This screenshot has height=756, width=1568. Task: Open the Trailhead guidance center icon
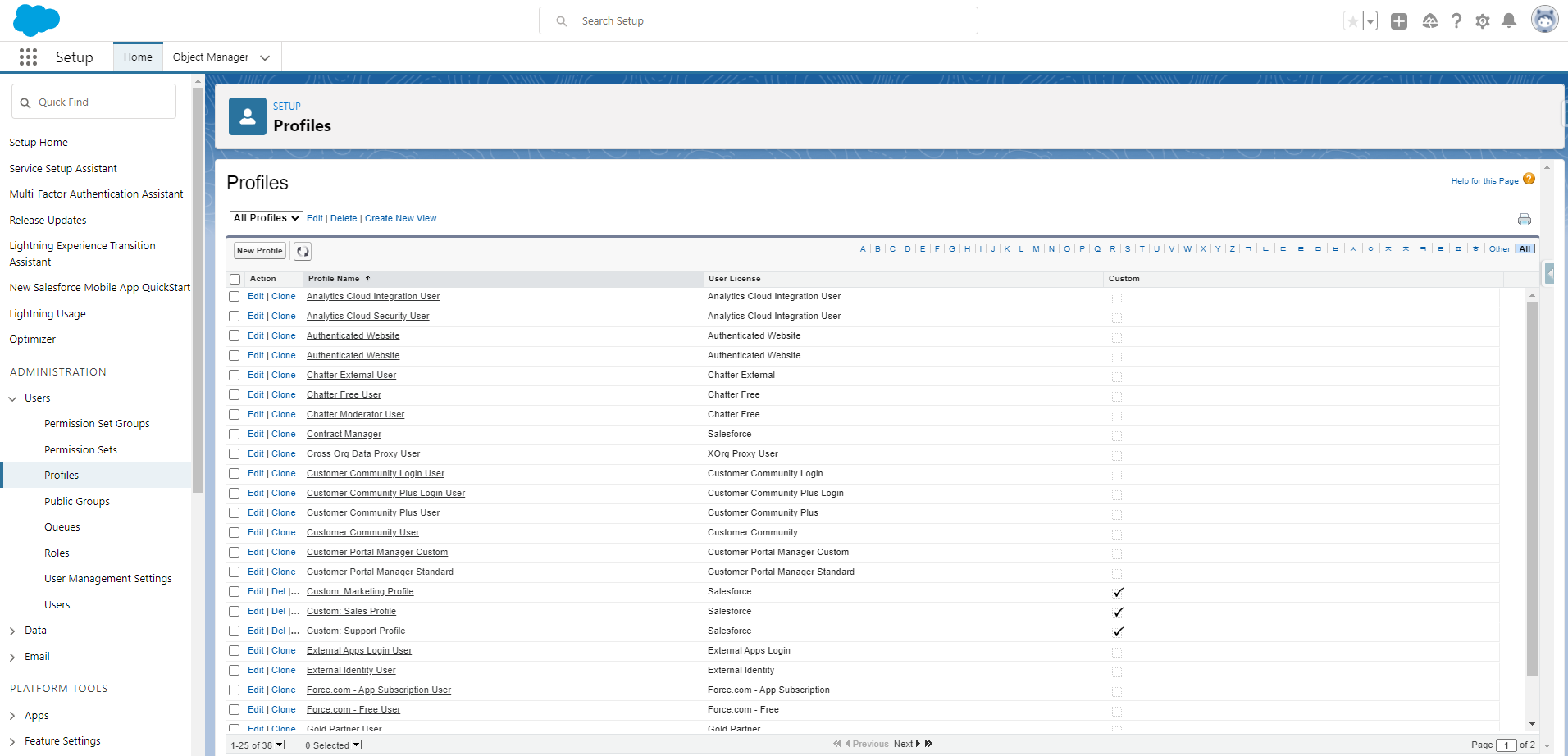(x=1430, y=21)
